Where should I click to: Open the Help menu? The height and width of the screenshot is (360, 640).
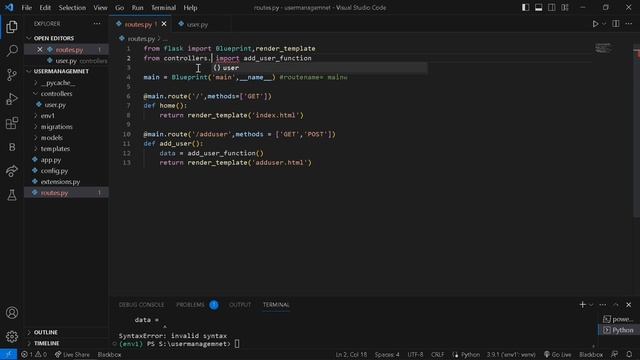coord(190,8)
